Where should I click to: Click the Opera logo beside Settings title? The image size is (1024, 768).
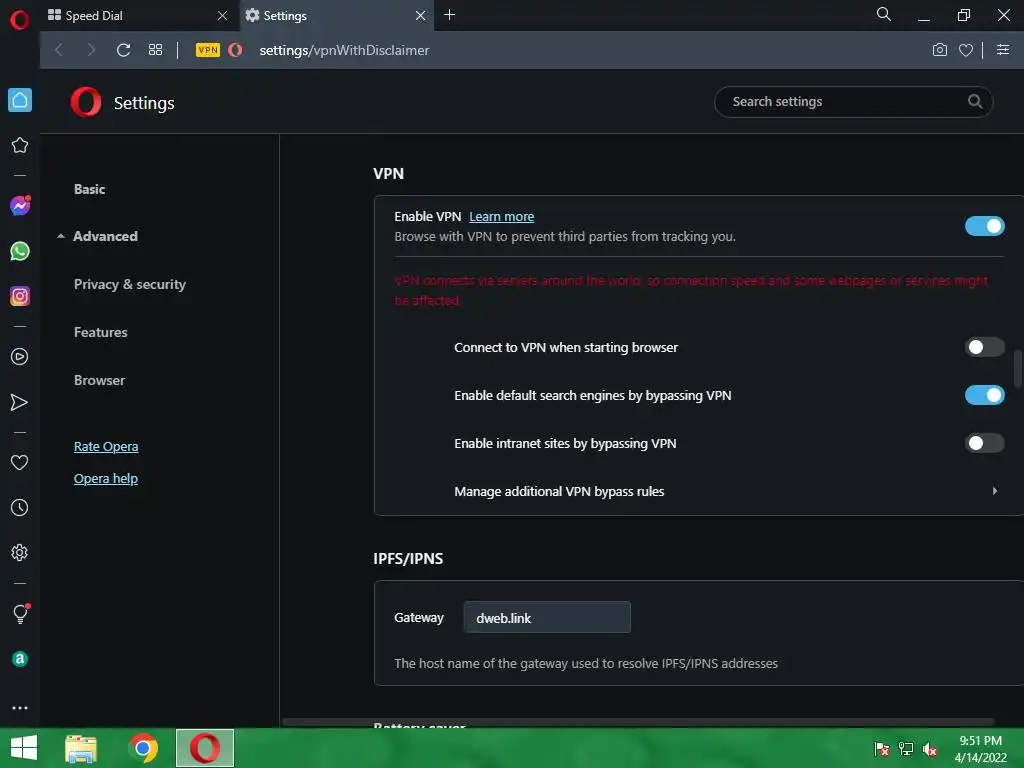(x=86, y=102)
